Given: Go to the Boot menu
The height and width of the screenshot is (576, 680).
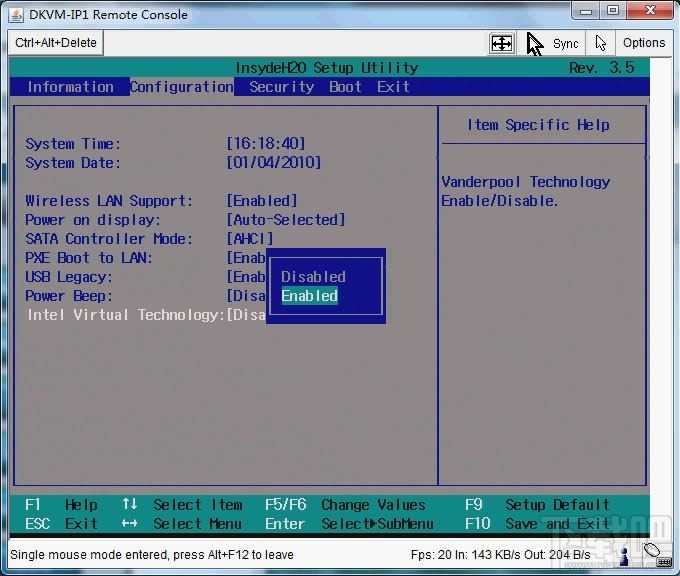Looking at the screenshot, I should [x=345, y=87].
